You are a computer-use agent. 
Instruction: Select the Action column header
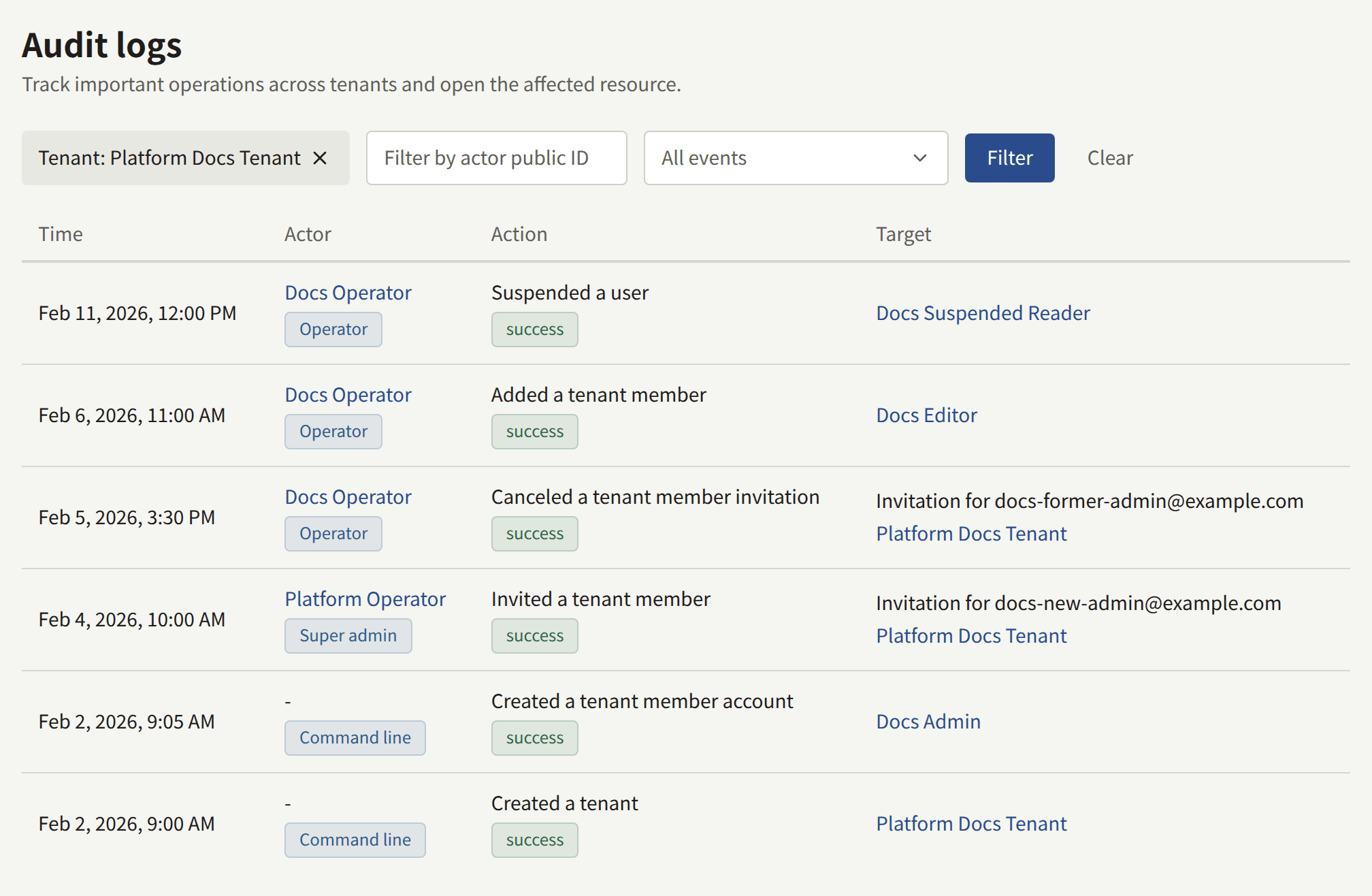coord(519,234)
